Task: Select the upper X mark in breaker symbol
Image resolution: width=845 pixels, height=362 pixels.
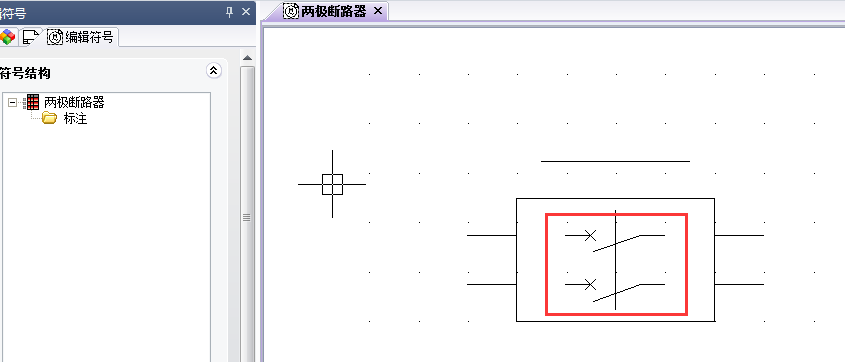Action: pos(591,235)
